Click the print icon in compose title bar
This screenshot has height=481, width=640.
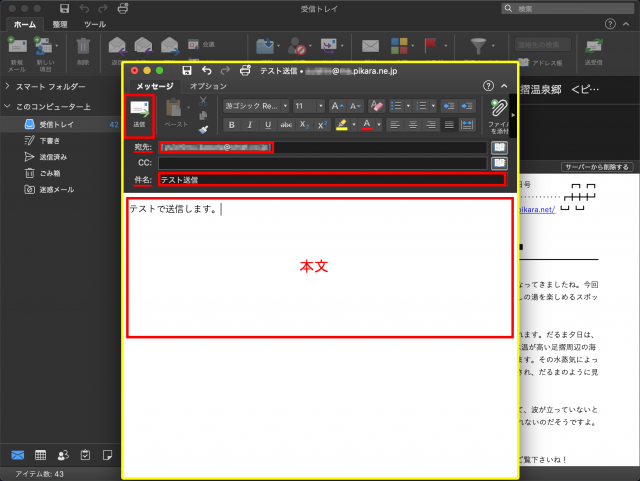click(x=245, y=70)
